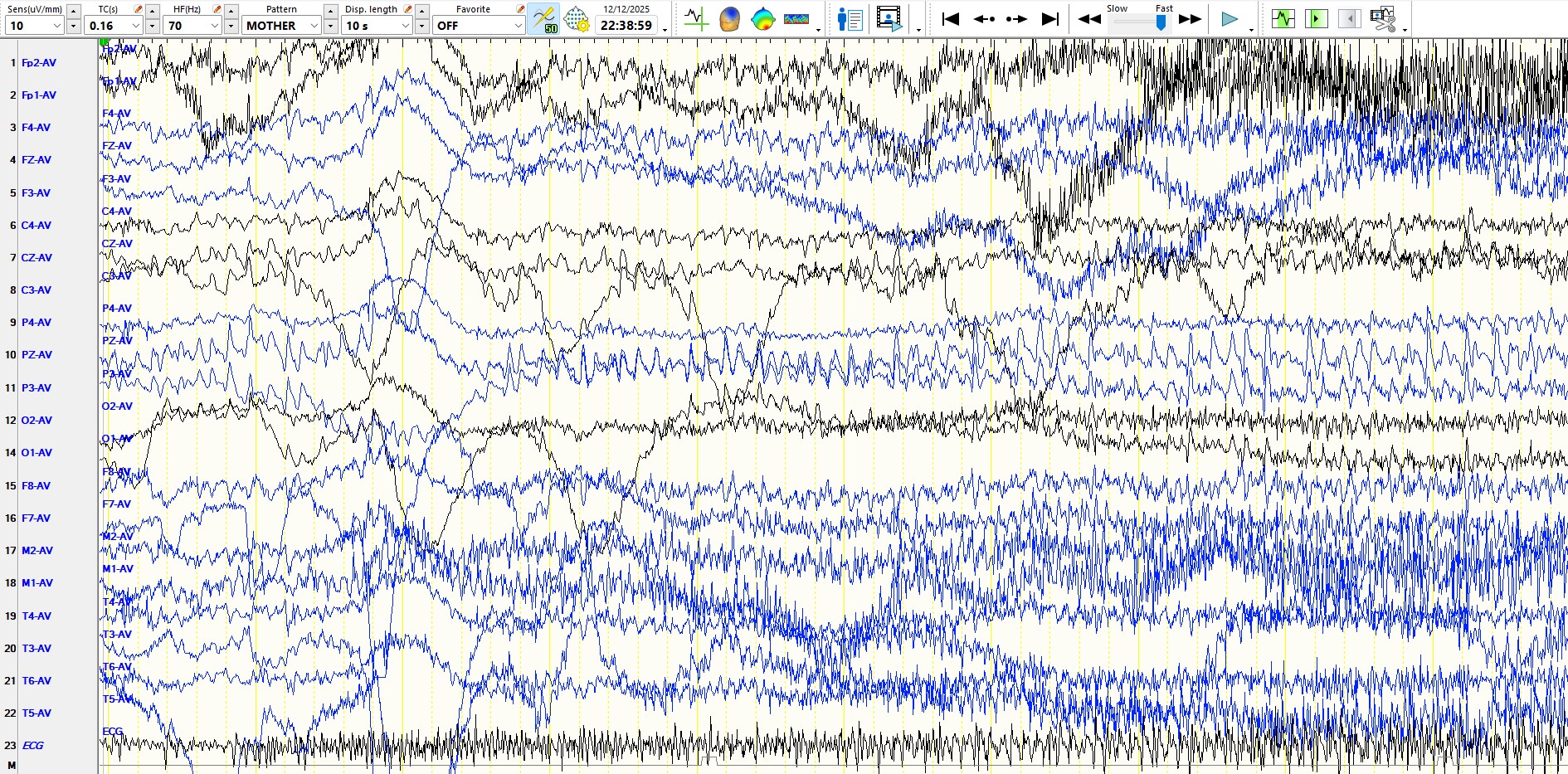
Task: Select channel 23 ECG label
Action: point(32,745)
